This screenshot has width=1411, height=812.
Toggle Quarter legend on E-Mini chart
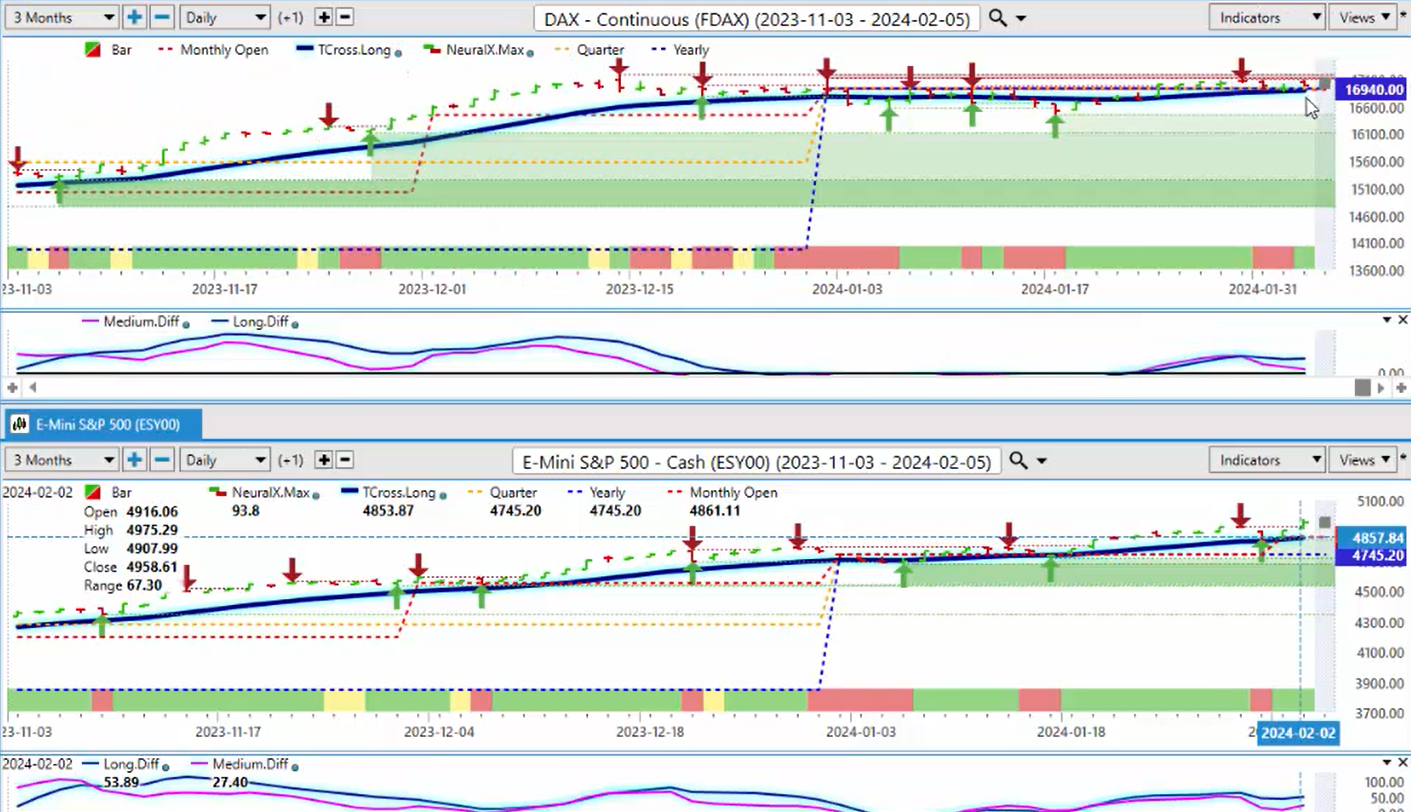pyautogui.click(x=502, y=493)
